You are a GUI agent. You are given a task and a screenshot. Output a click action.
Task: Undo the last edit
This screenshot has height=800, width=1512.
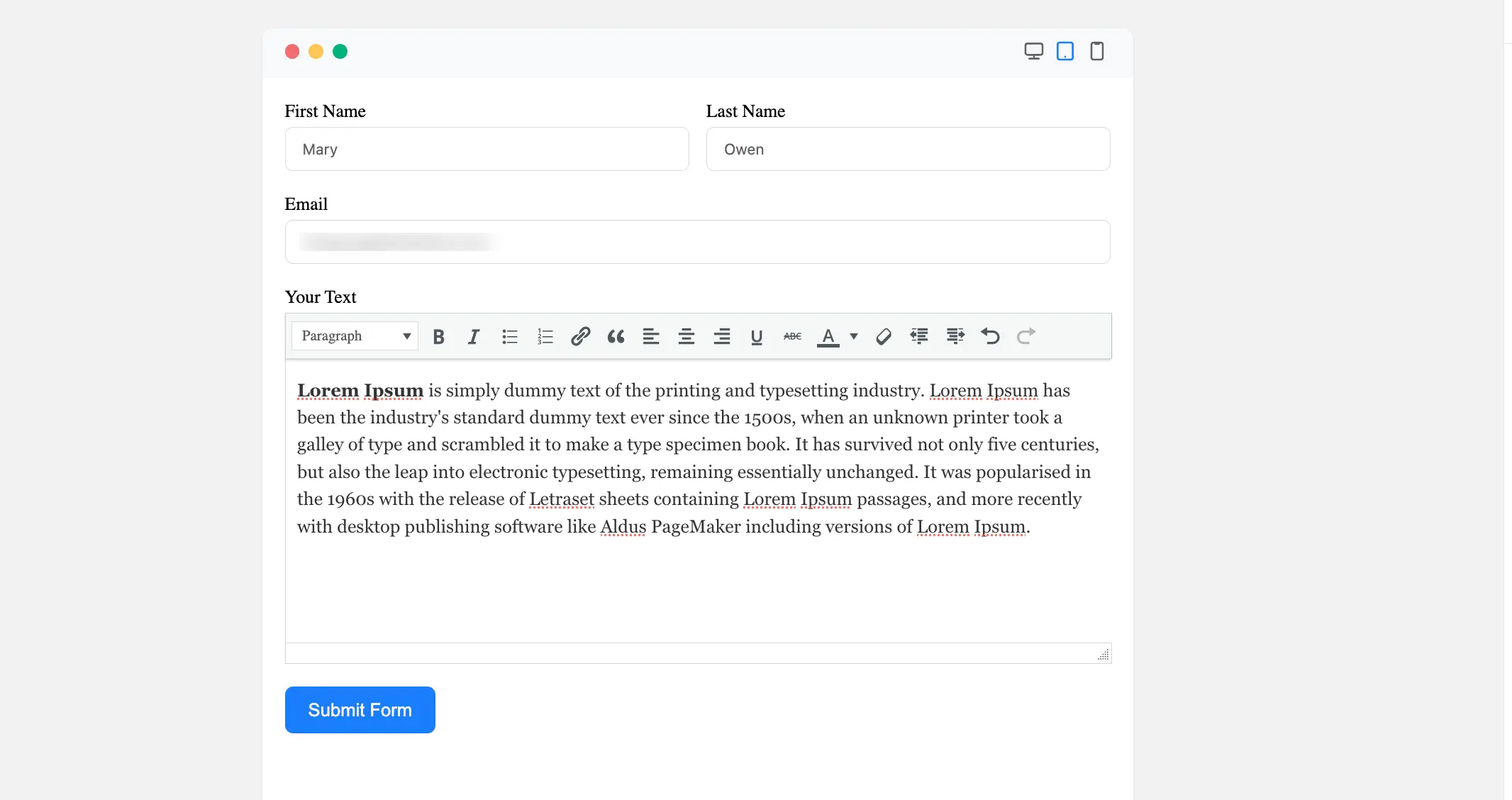click(x=990, y=336)
